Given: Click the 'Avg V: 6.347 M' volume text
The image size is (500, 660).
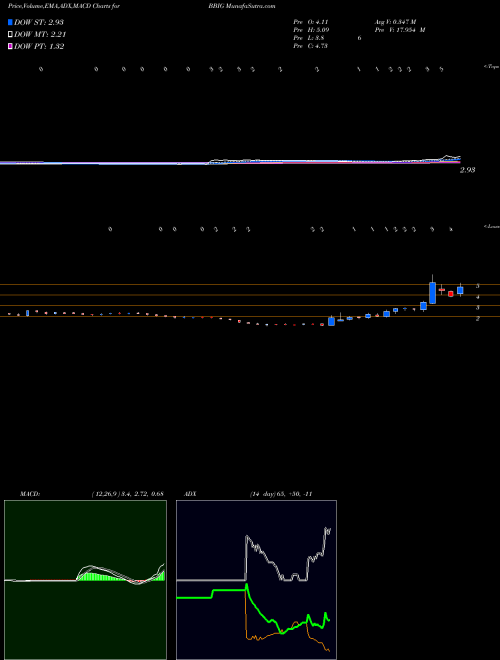Looking at the screenshot, I should [x=395, y=21].
